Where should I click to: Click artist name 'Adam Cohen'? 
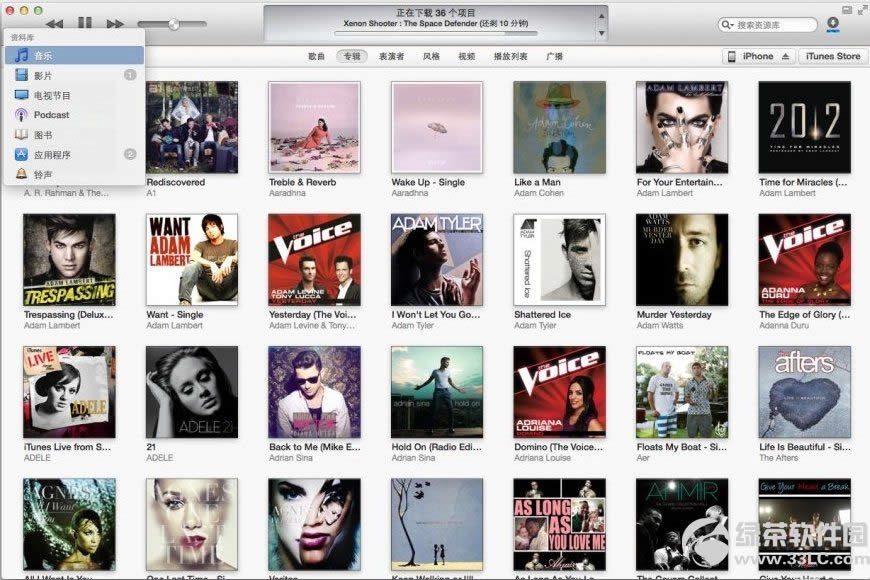pyautogui.click(x=539, y=193)
